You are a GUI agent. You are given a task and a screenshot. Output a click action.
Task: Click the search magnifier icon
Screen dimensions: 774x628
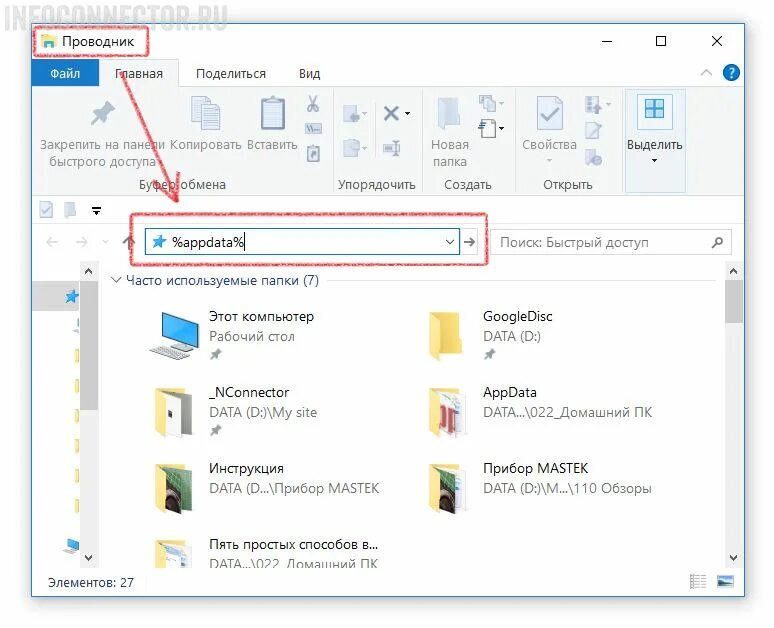point(718,242)
